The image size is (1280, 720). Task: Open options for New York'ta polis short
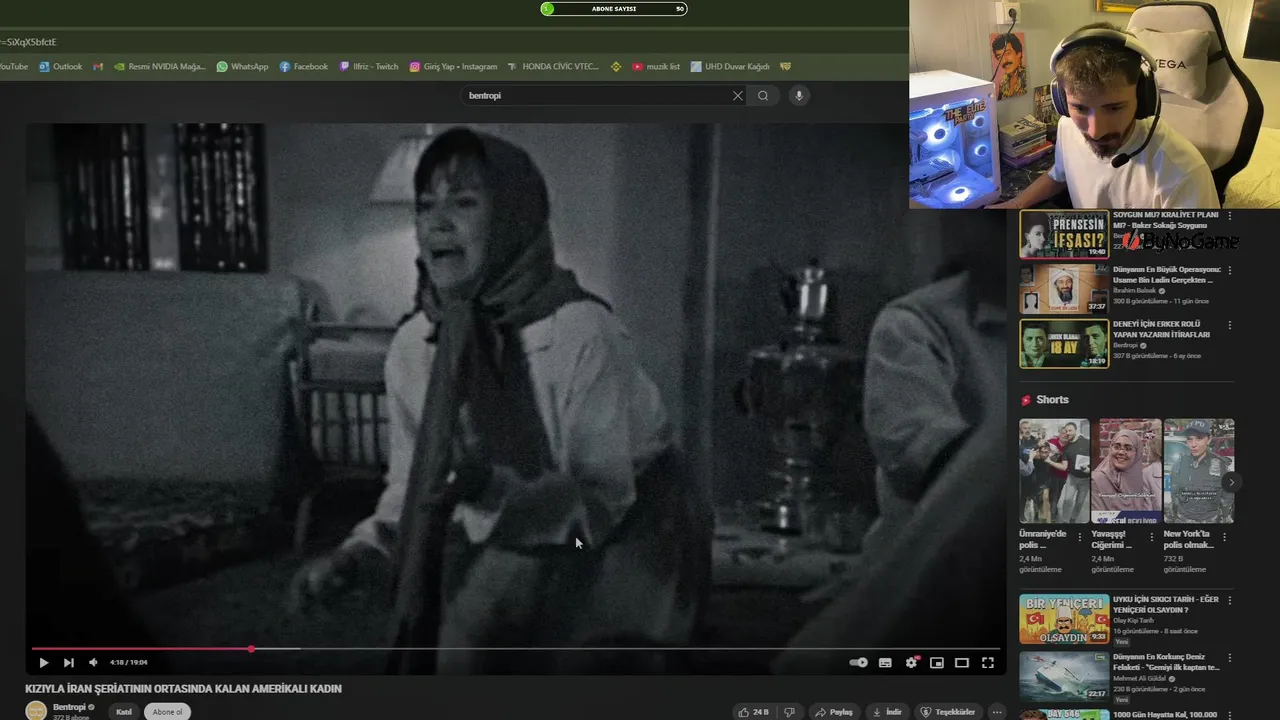click(1225, 537)
